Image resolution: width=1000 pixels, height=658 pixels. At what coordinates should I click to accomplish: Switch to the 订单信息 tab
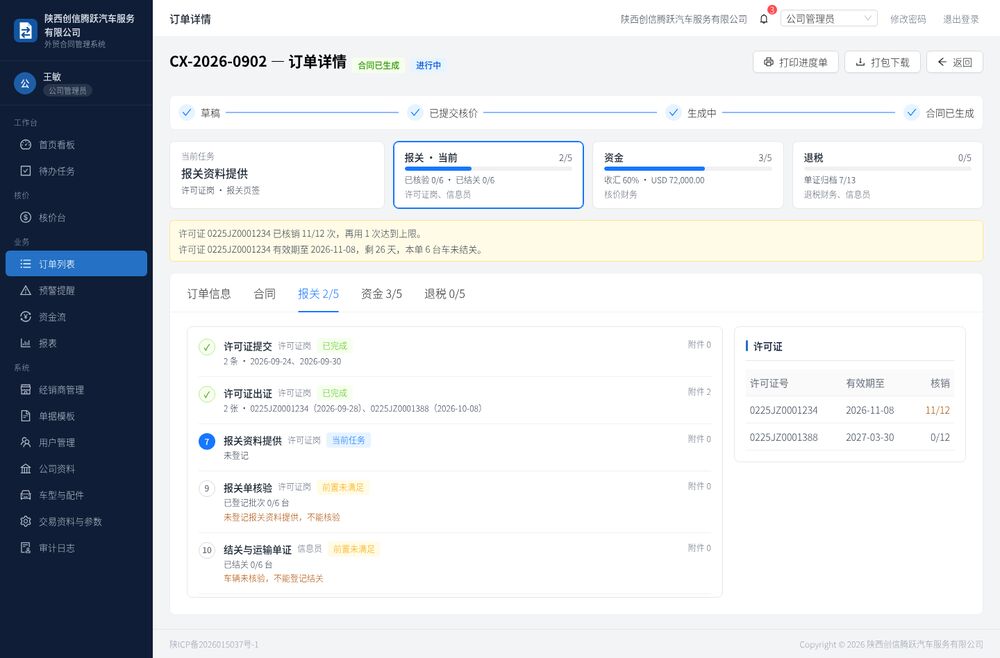[x=209, y=294]
